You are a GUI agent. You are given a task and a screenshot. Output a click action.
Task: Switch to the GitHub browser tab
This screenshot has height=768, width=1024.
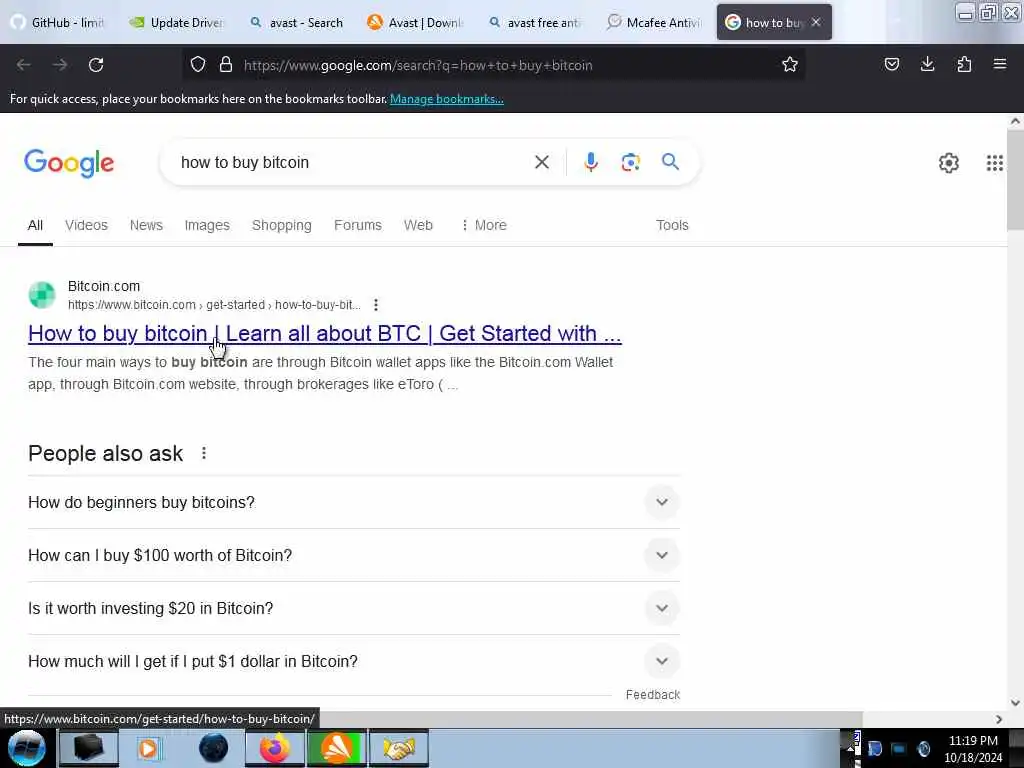(x=58, y=22)
